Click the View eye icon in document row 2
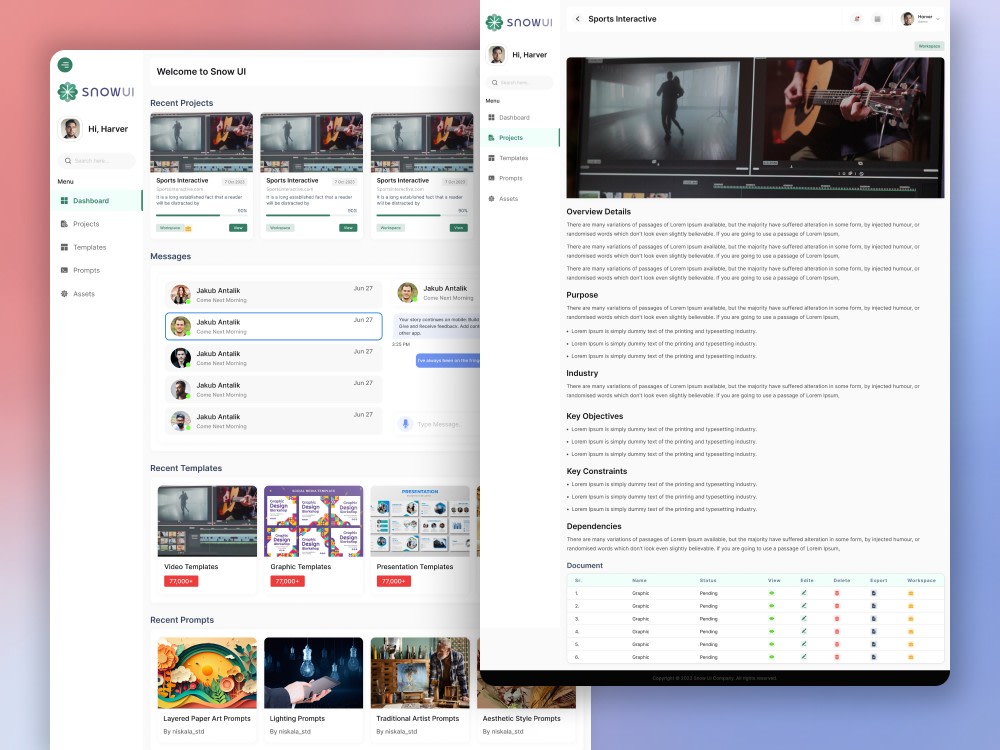Viewport: 1000px width, 750px height. tap(772, 606)
